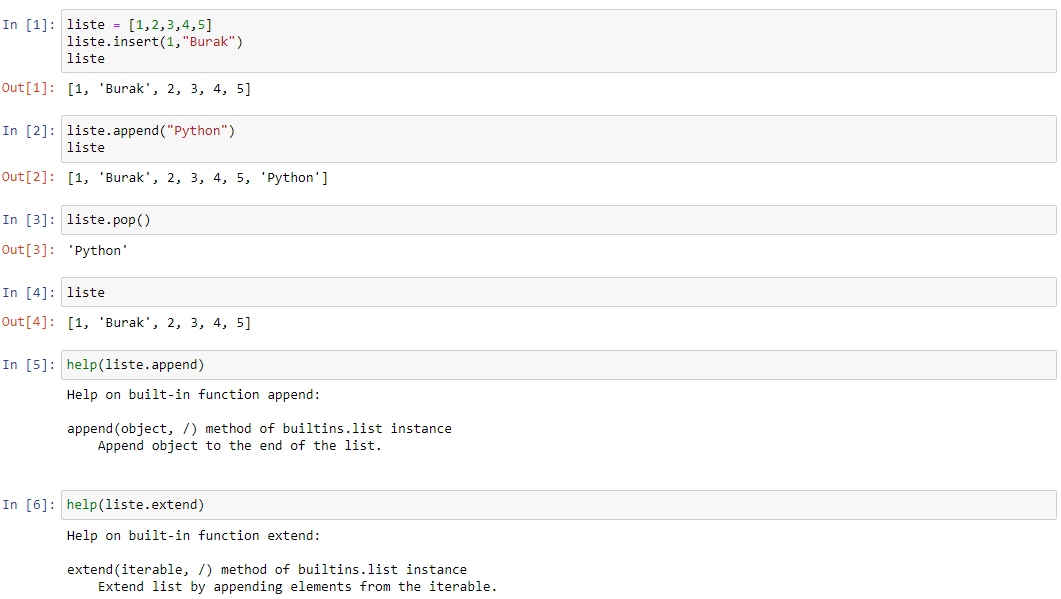Click the Out[2] list ending with 'Python'
Screen dimensions: 1061x599
198,178
